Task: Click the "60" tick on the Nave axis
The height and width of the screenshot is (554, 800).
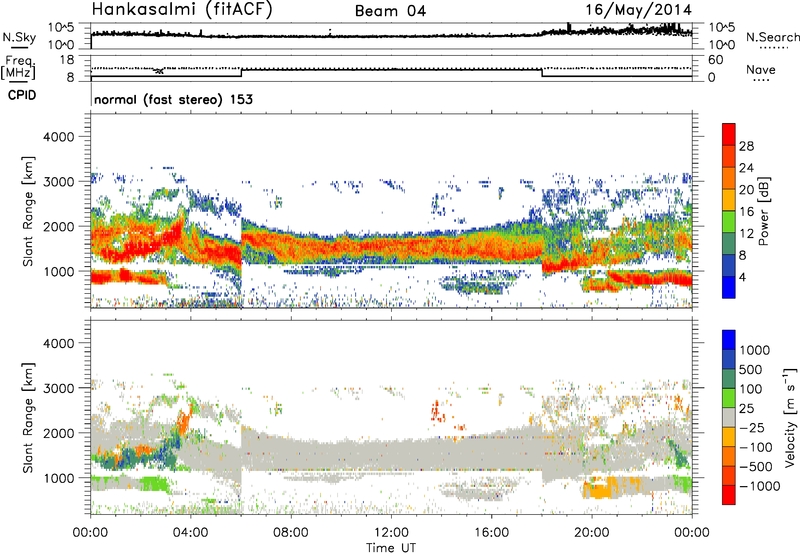Action: 715,60
